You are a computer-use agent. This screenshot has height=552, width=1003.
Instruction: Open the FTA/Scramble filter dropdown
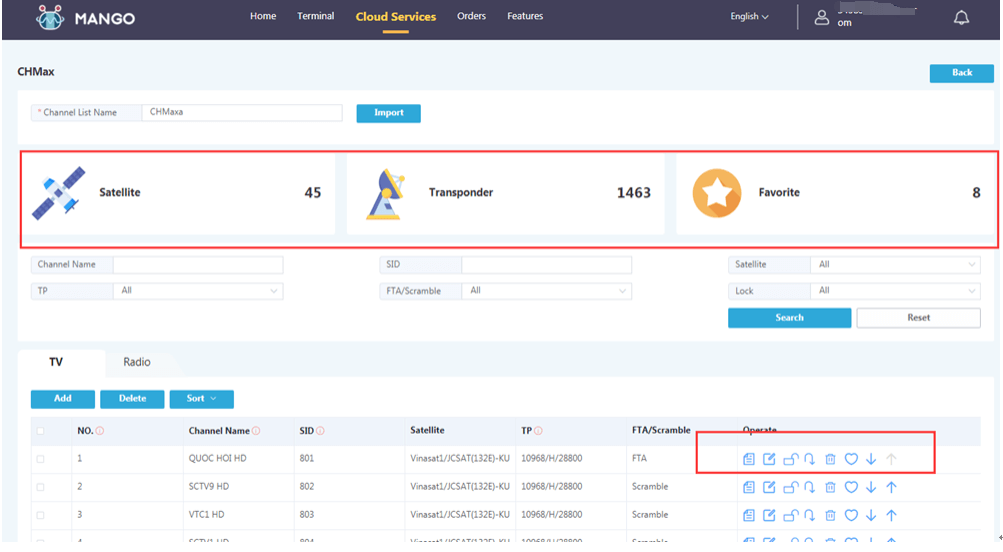tap(547, 291)
